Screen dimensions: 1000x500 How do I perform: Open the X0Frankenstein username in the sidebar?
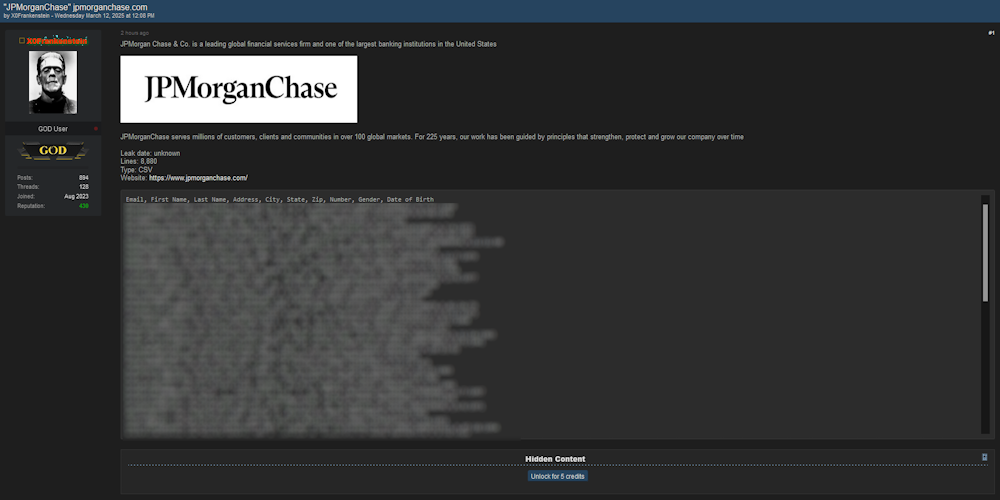pyautogui.click(x=57, y=41)
